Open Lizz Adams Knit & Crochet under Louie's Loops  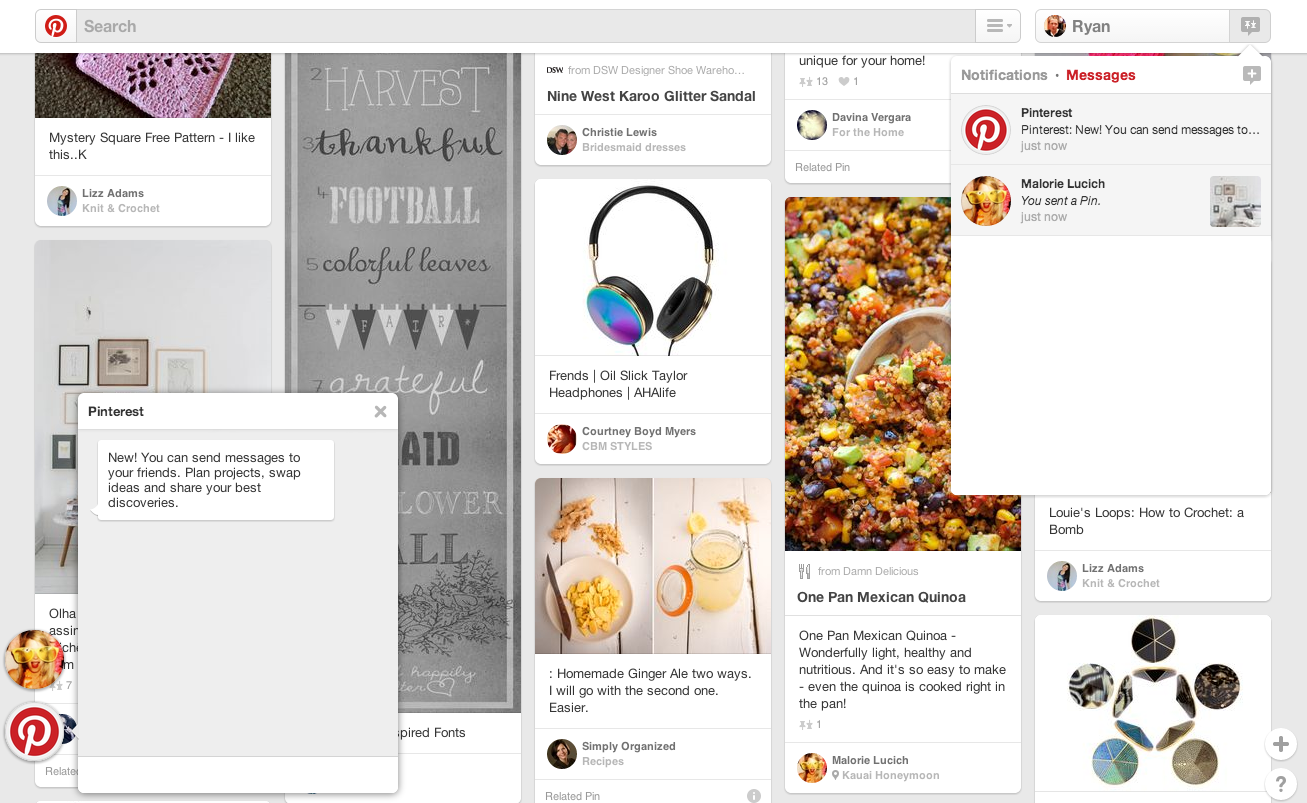click(x=1120, y=576)
